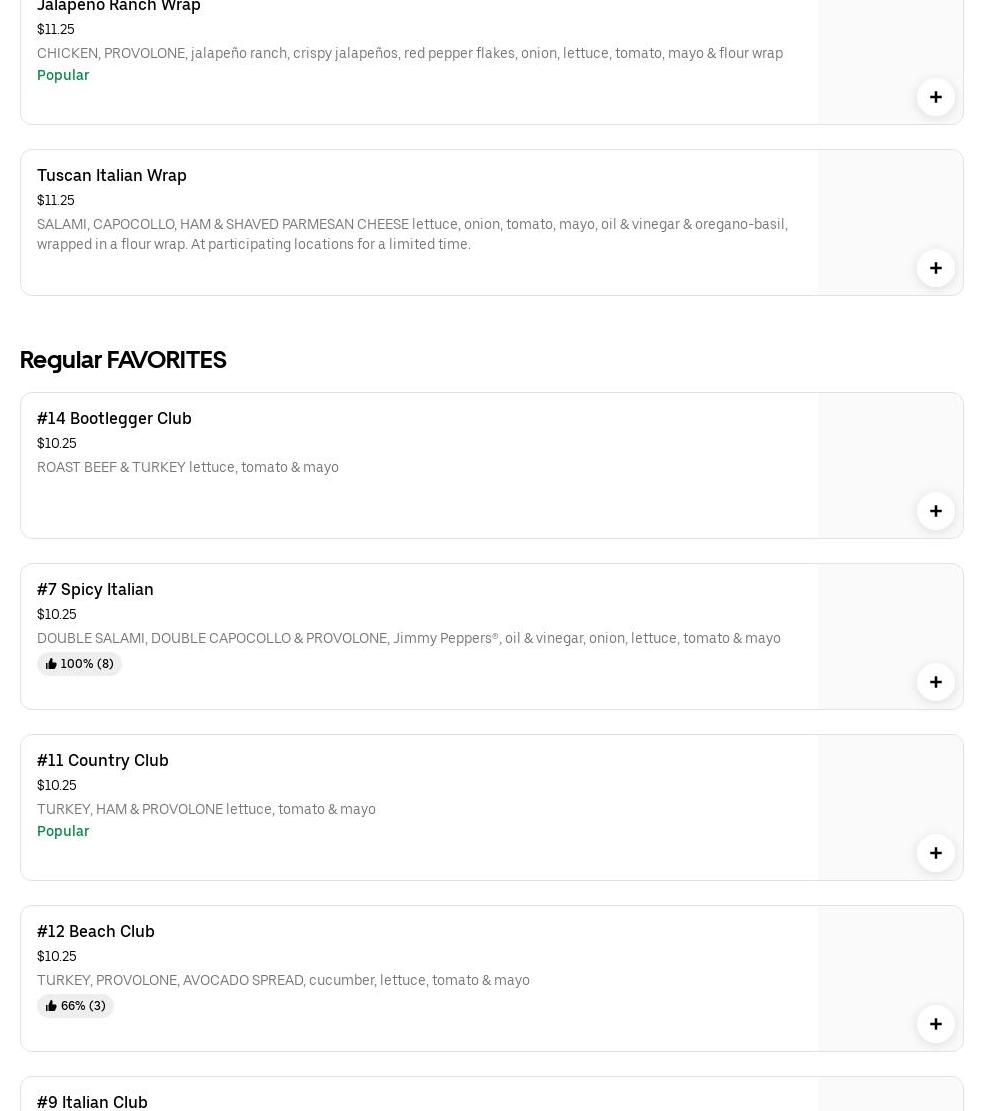The image size is (984, 1111).
Task: Click the Regular FAVORITES section heading
Action: tap(123, 359)
